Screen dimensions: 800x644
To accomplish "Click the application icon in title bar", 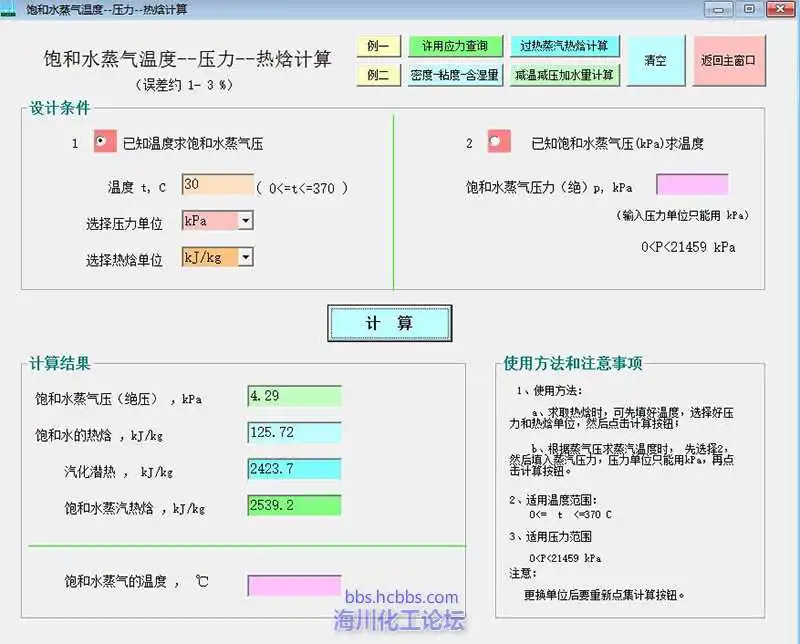I will point(8,9).
